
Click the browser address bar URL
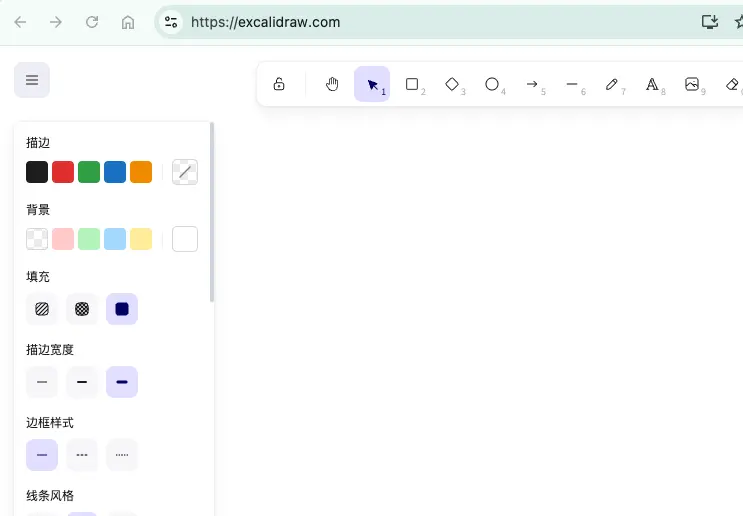point(265,22)
